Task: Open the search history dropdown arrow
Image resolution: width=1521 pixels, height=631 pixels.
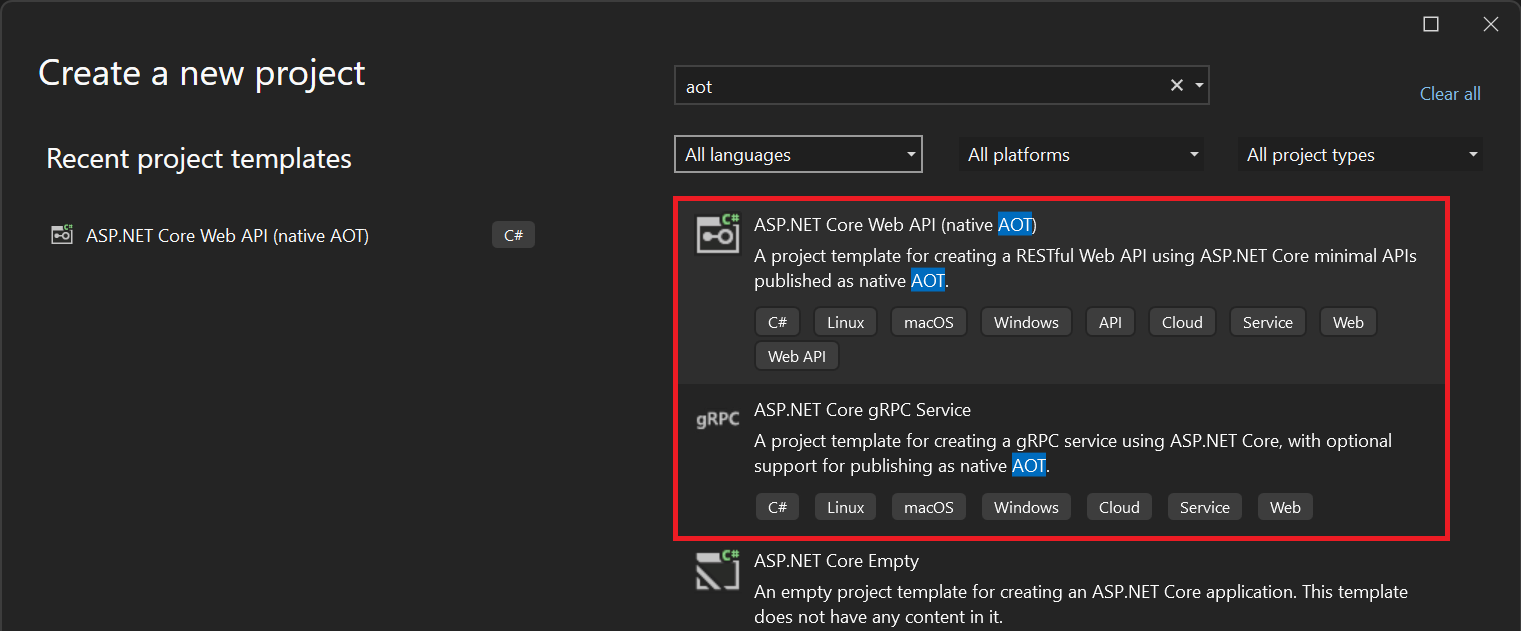Action: pos(1198,85)
